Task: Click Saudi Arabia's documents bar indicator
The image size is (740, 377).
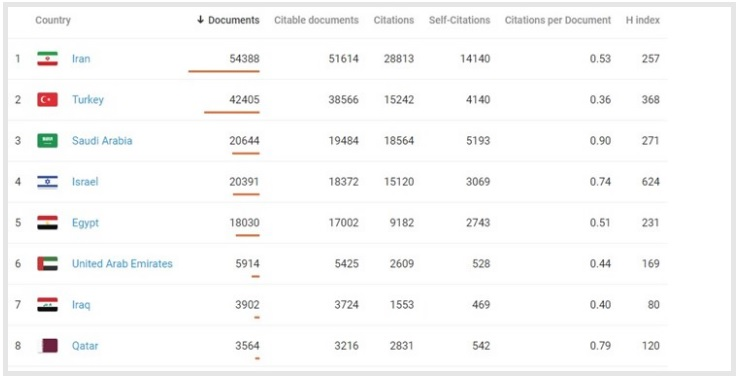Action: tap(246, 153)
